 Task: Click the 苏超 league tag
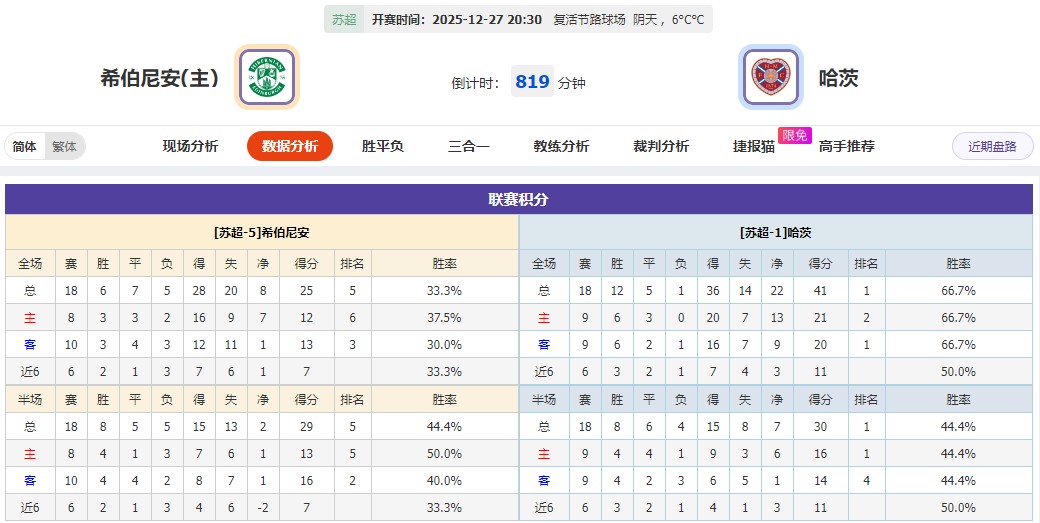(344, 19)
